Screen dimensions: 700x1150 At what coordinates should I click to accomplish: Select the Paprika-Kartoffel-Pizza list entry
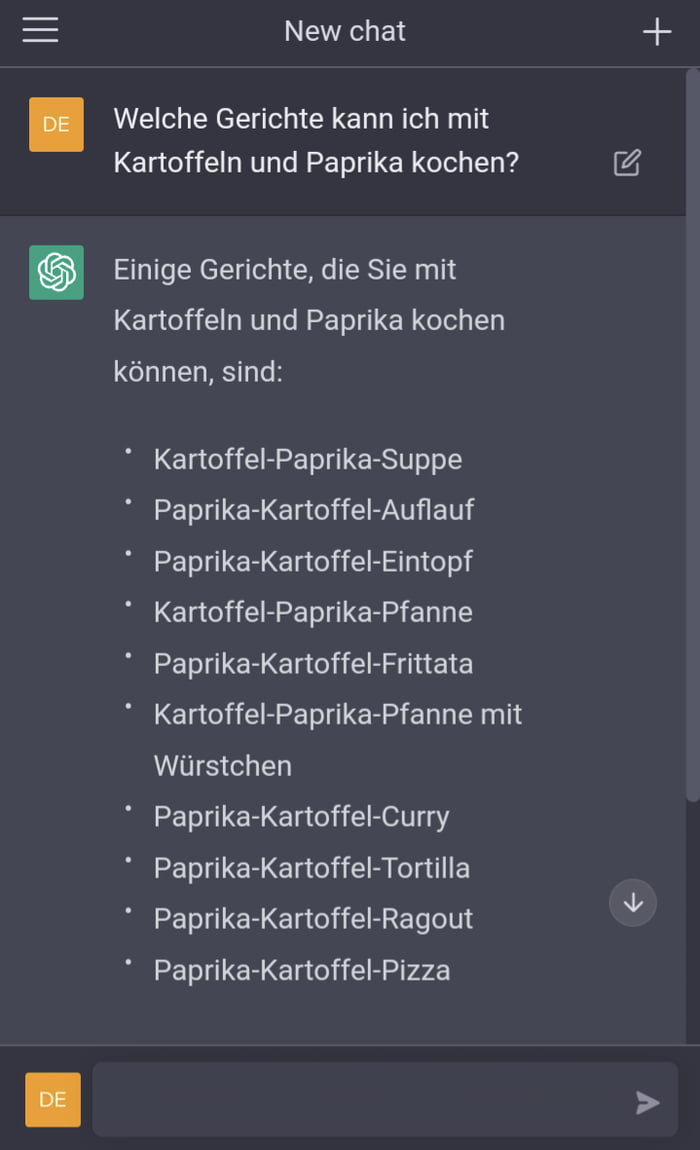301,970
